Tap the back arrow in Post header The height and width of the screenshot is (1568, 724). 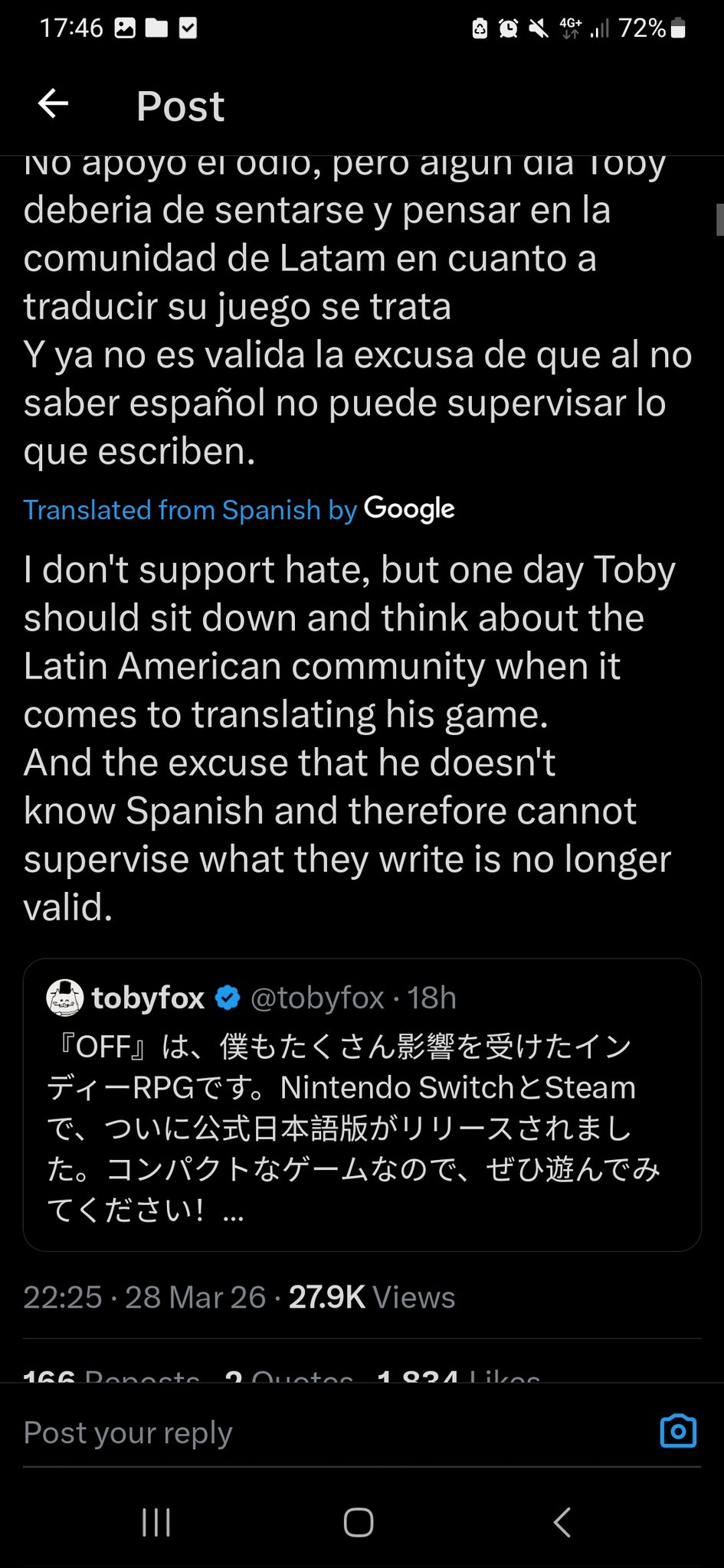click(x=54, y=103)
